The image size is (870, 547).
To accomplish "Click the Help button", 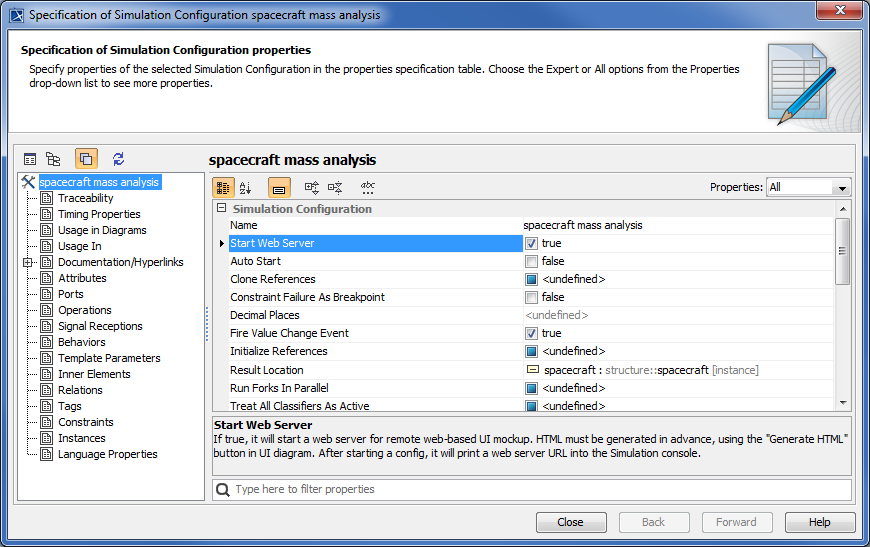I will (819, 522).
